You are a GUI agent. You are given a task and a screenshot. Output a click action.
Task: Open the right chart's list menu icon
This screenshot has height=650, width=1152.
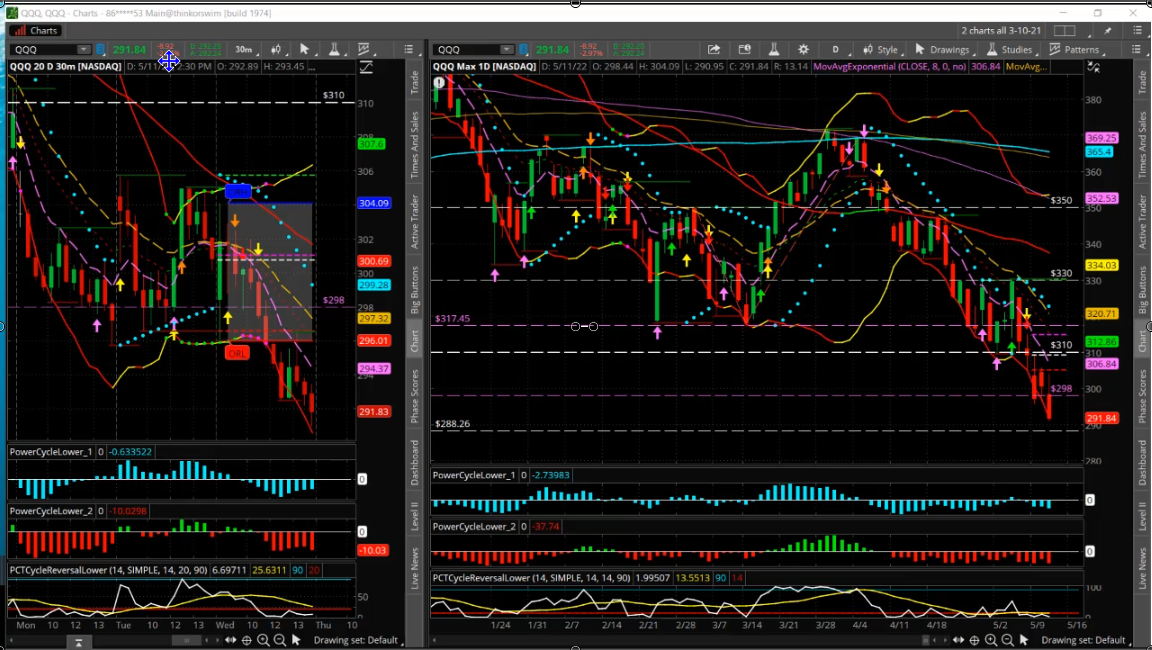[x=1136, y=50]
